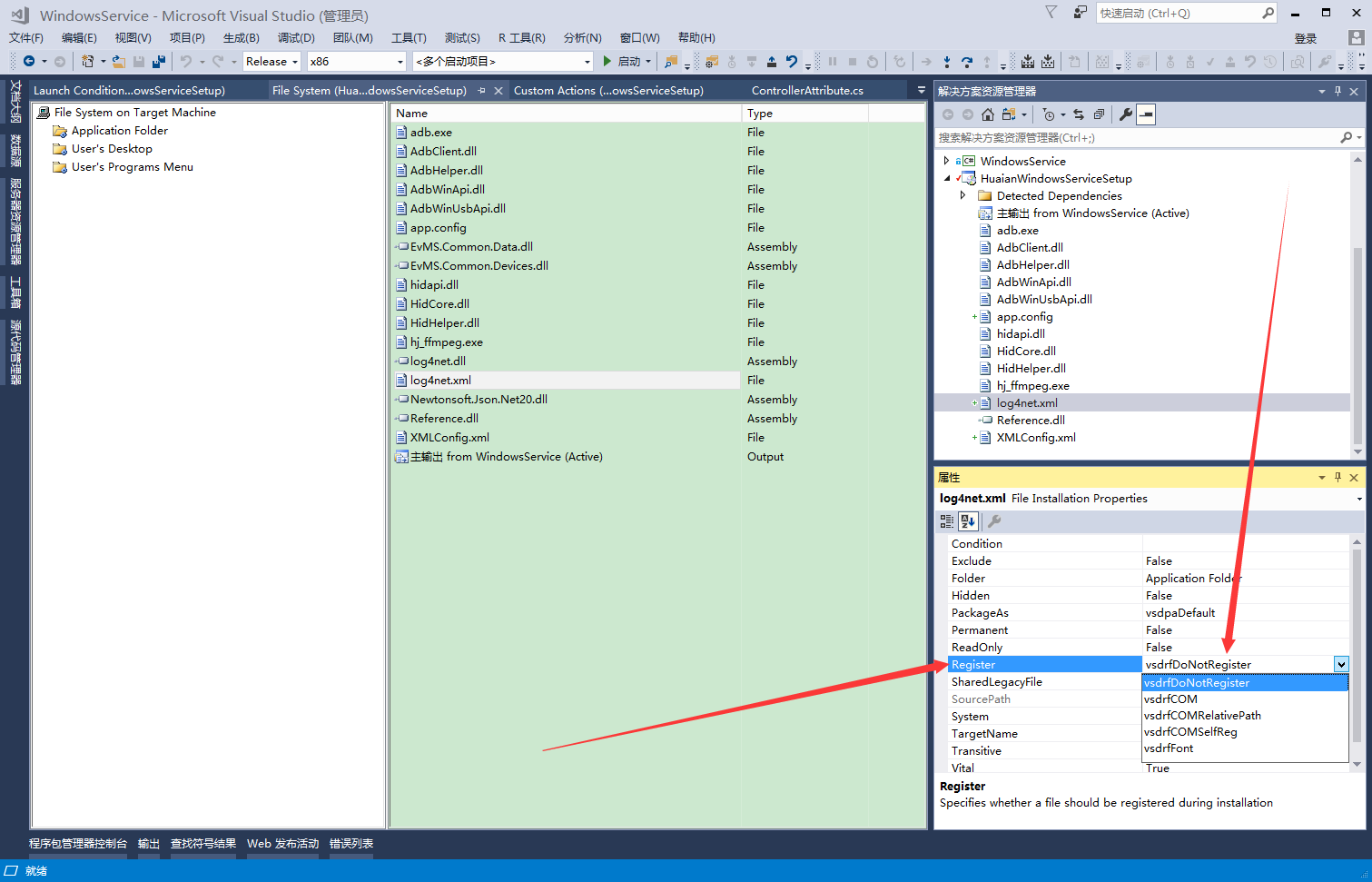Click the Solution Explorer search field
This screenshot has height=882, width=1372.
coord(1135,138)
